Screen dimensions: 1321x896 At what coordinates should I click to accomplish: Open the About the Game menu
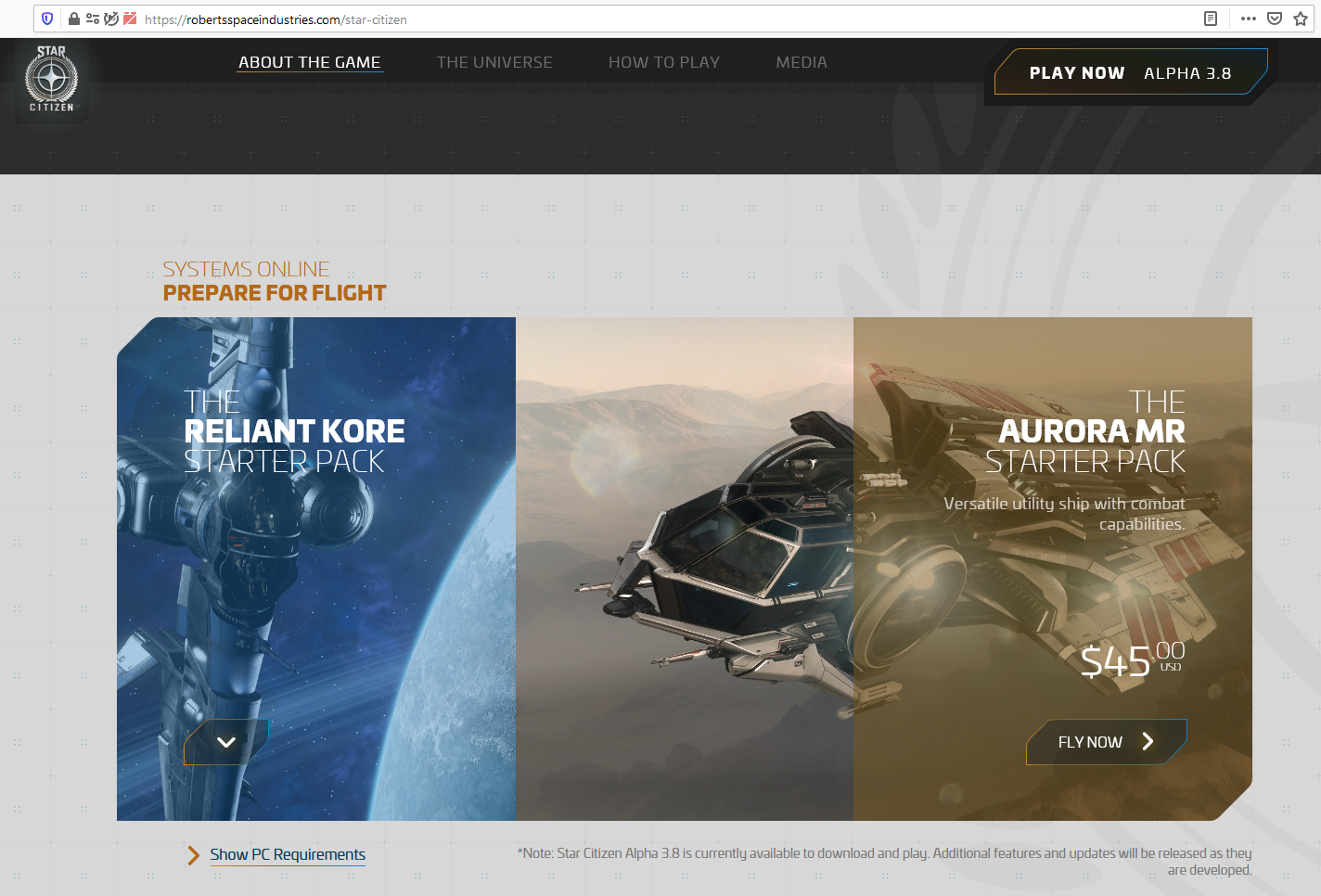point(309,62)
